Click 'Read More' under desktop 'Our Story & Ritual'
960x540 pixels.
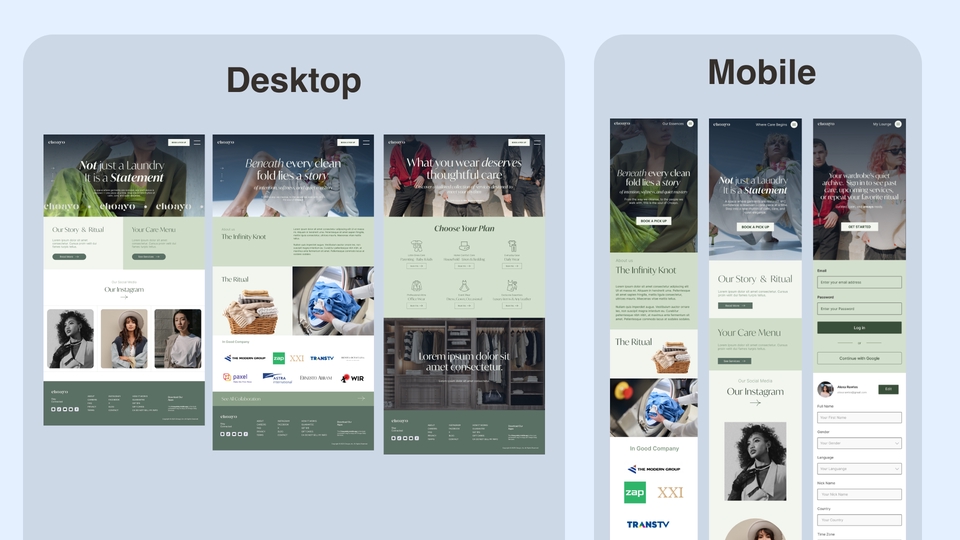click(x=69, y=257)
